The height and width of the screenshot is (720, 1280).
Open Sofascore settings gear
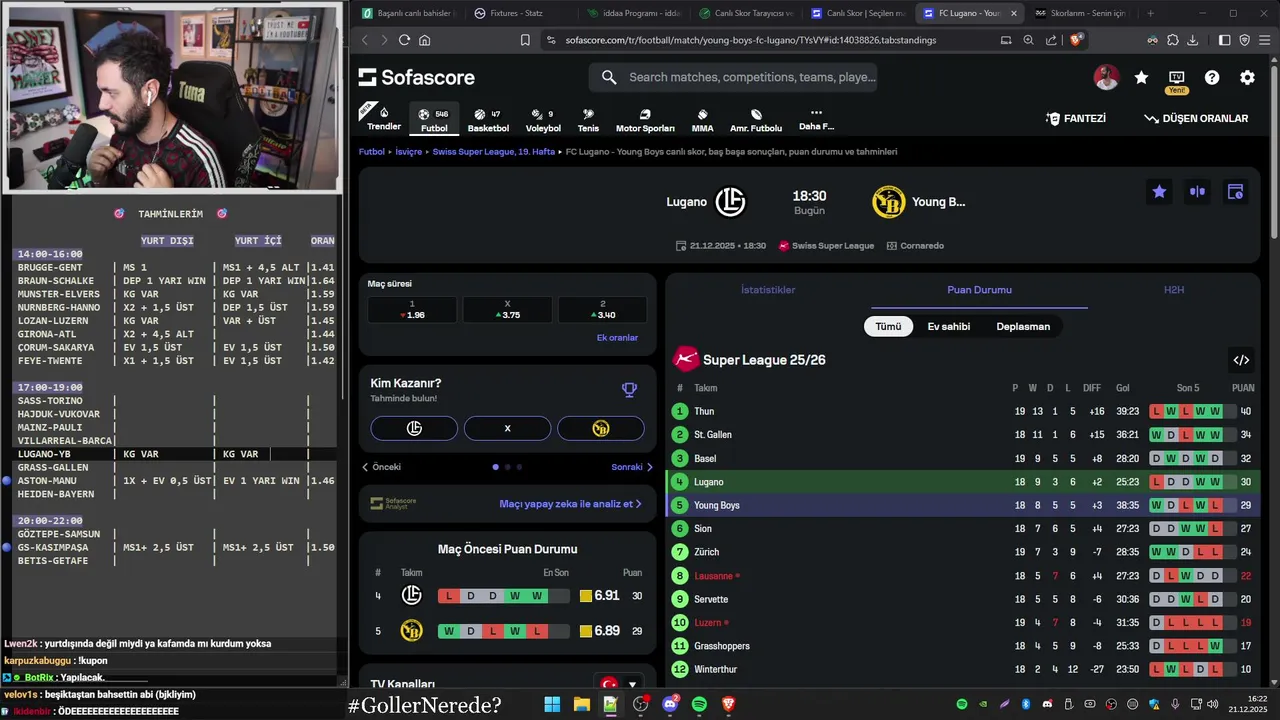coord(1247,77)
